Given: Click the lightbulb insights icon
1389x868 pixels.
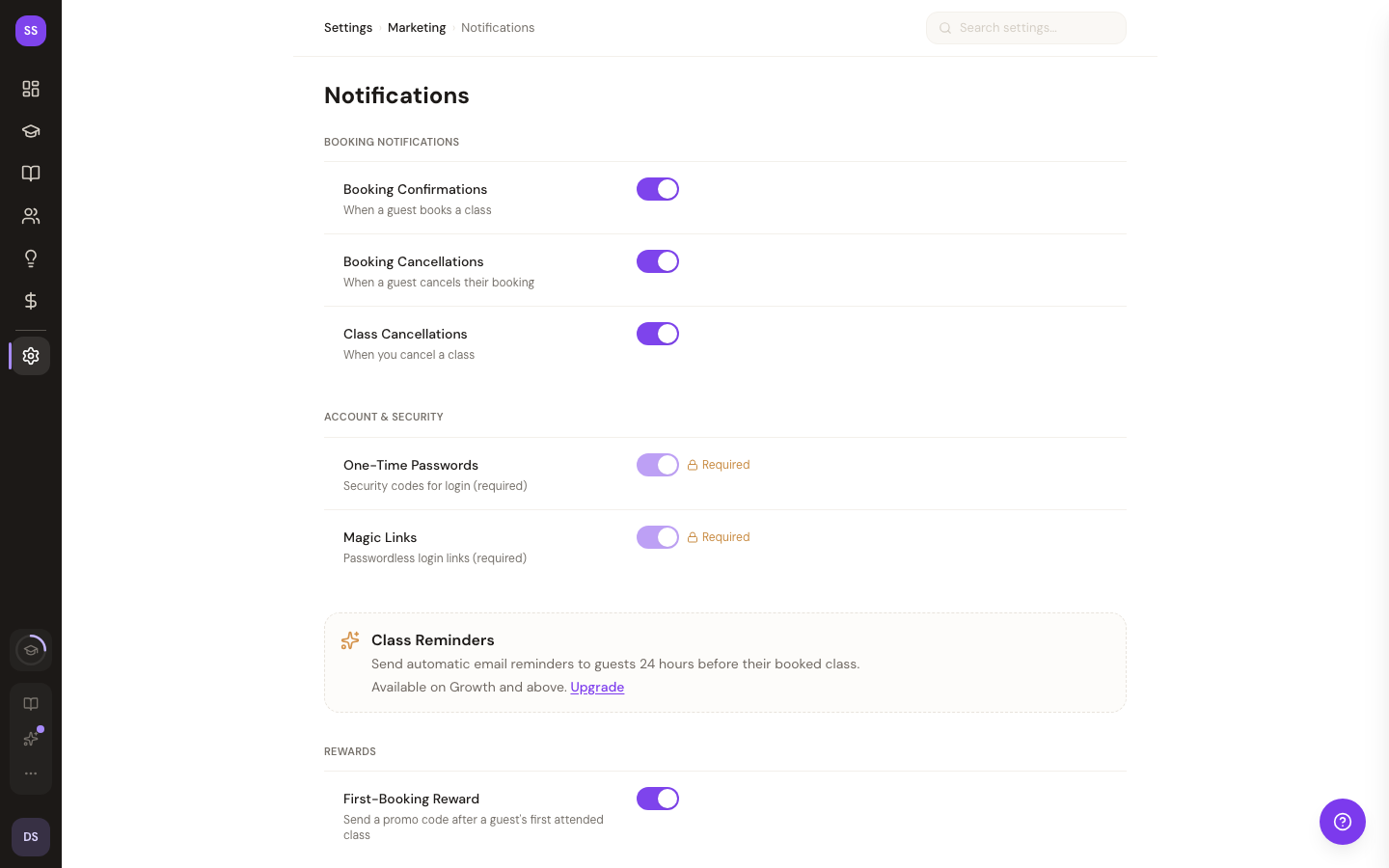Looking at the screenshot, I should point(31,258).
